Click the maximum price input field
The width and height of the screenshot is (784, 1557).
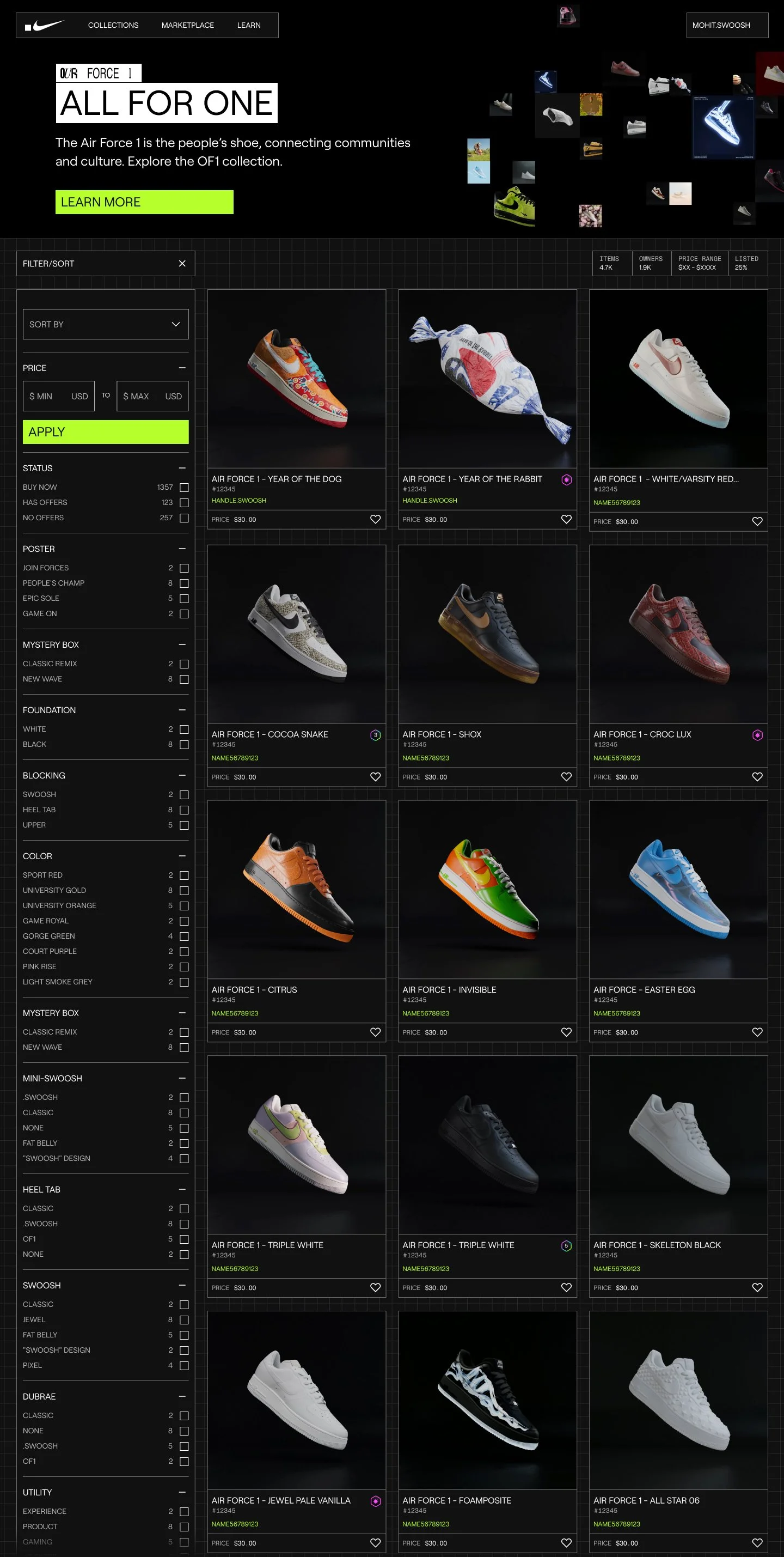coord(152,396)
